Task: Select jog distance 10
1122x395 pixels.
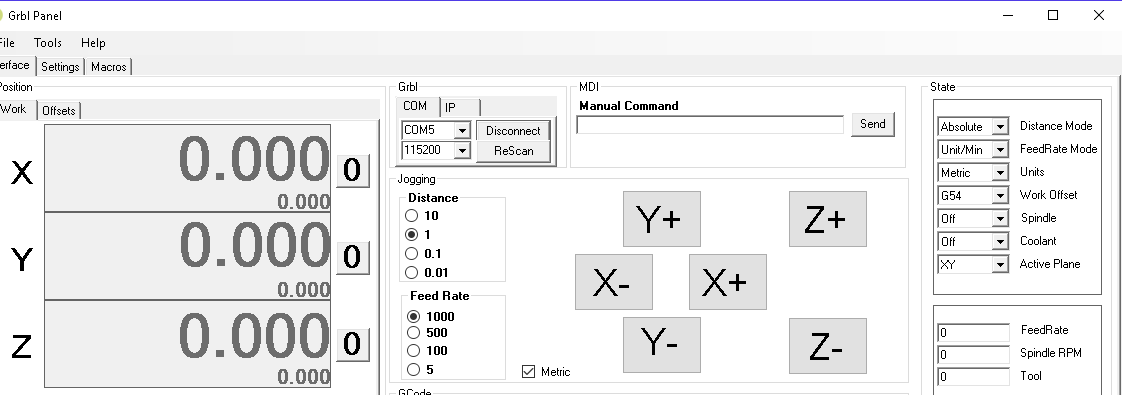Action: pos(422,215)
